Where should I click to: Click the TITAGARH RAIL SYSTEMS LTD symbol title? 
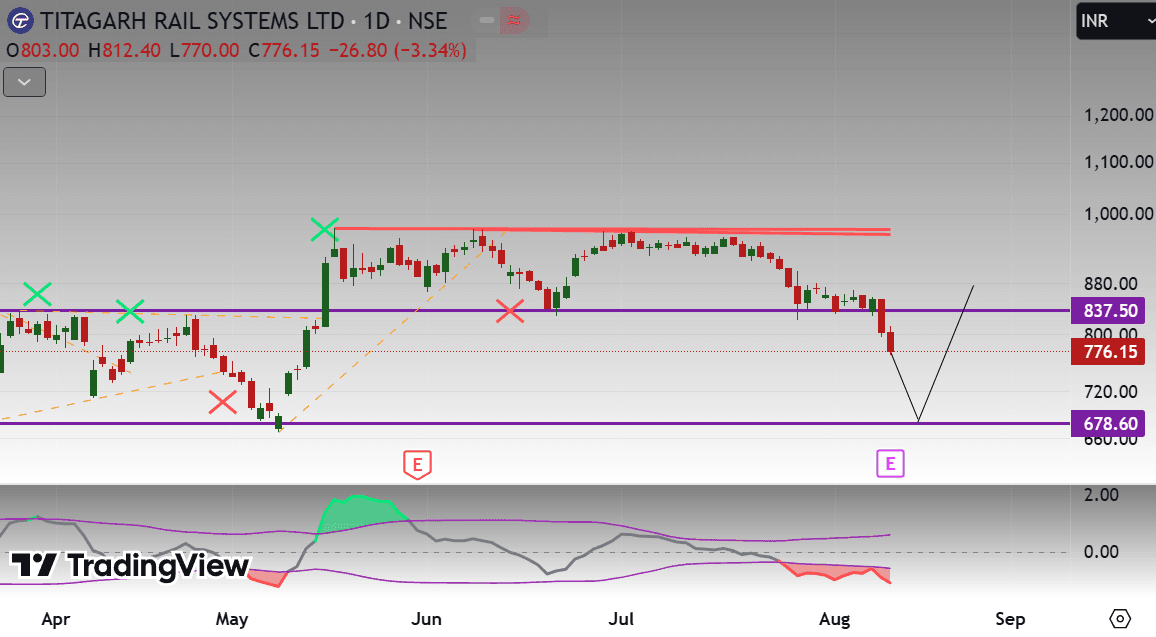click(192, 21)
